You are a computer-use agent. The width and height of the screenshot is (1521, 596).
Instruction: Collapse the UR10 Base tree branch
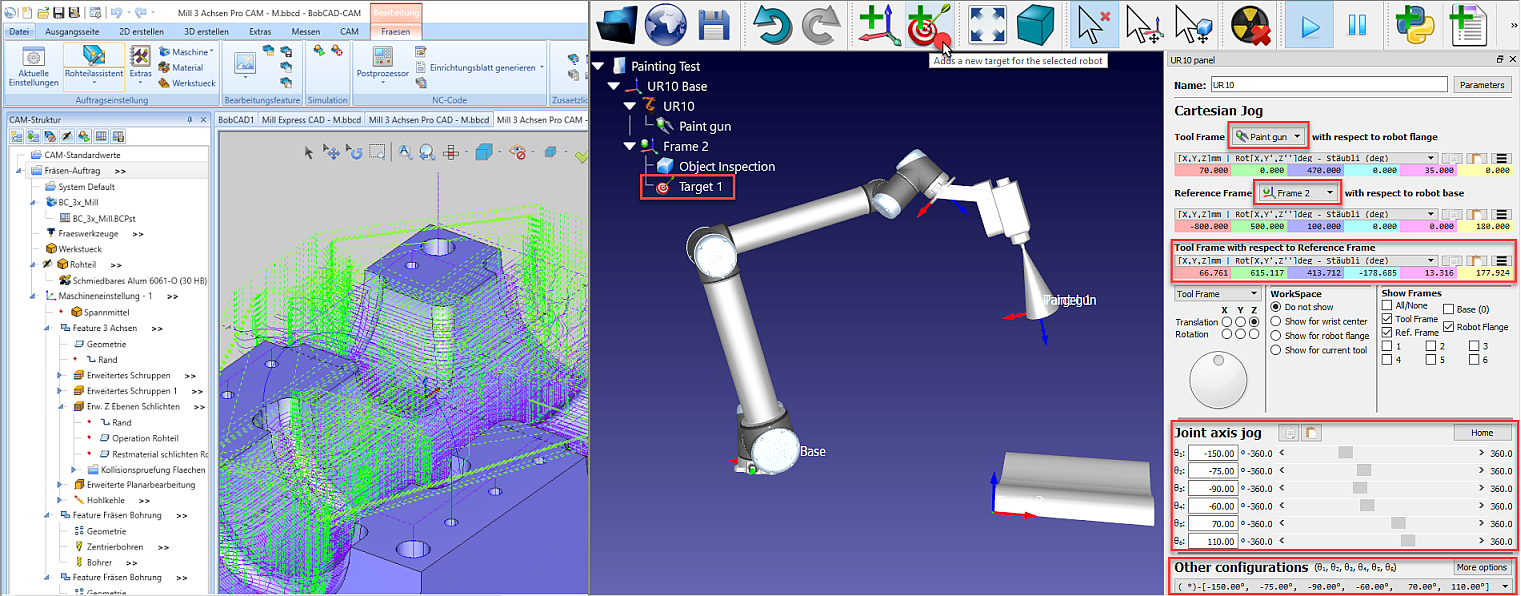tap(612, 85)
